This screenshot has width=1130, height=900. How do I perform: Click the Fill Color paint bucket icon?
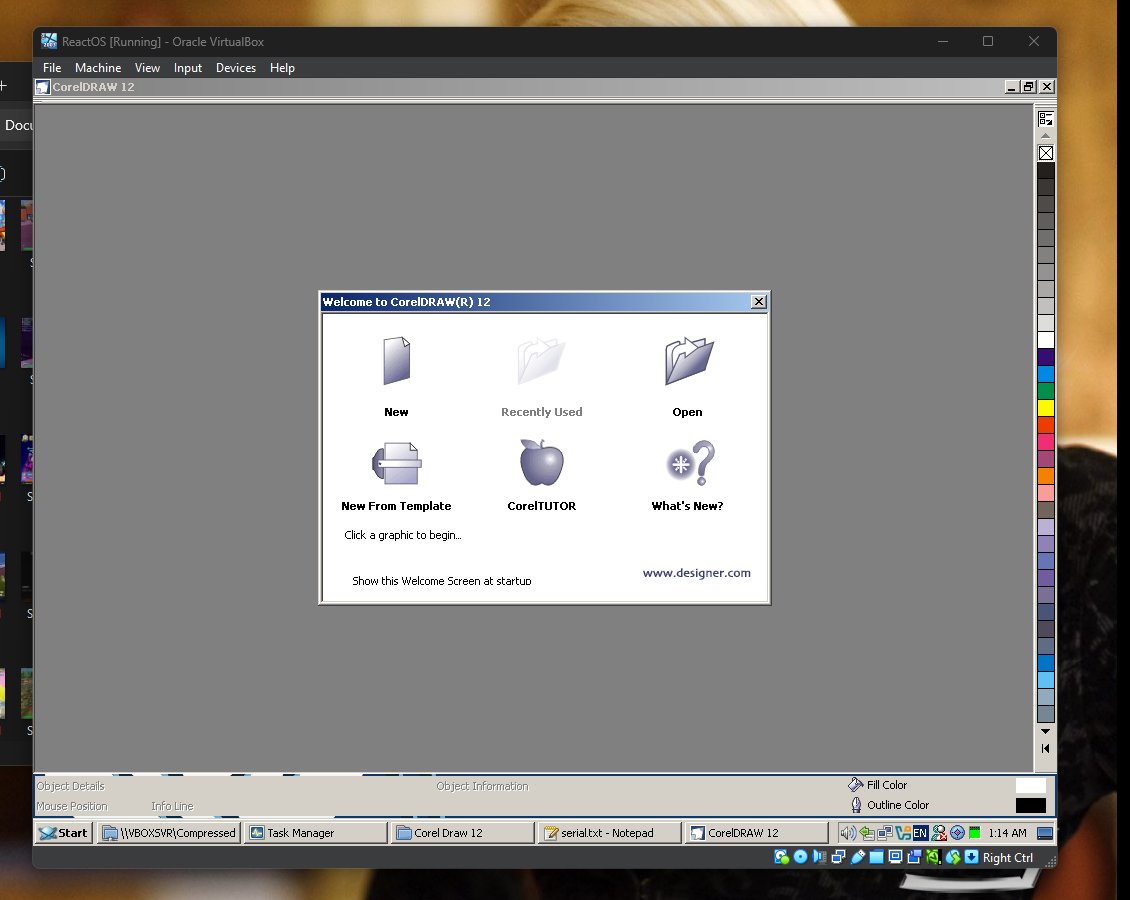855,785
